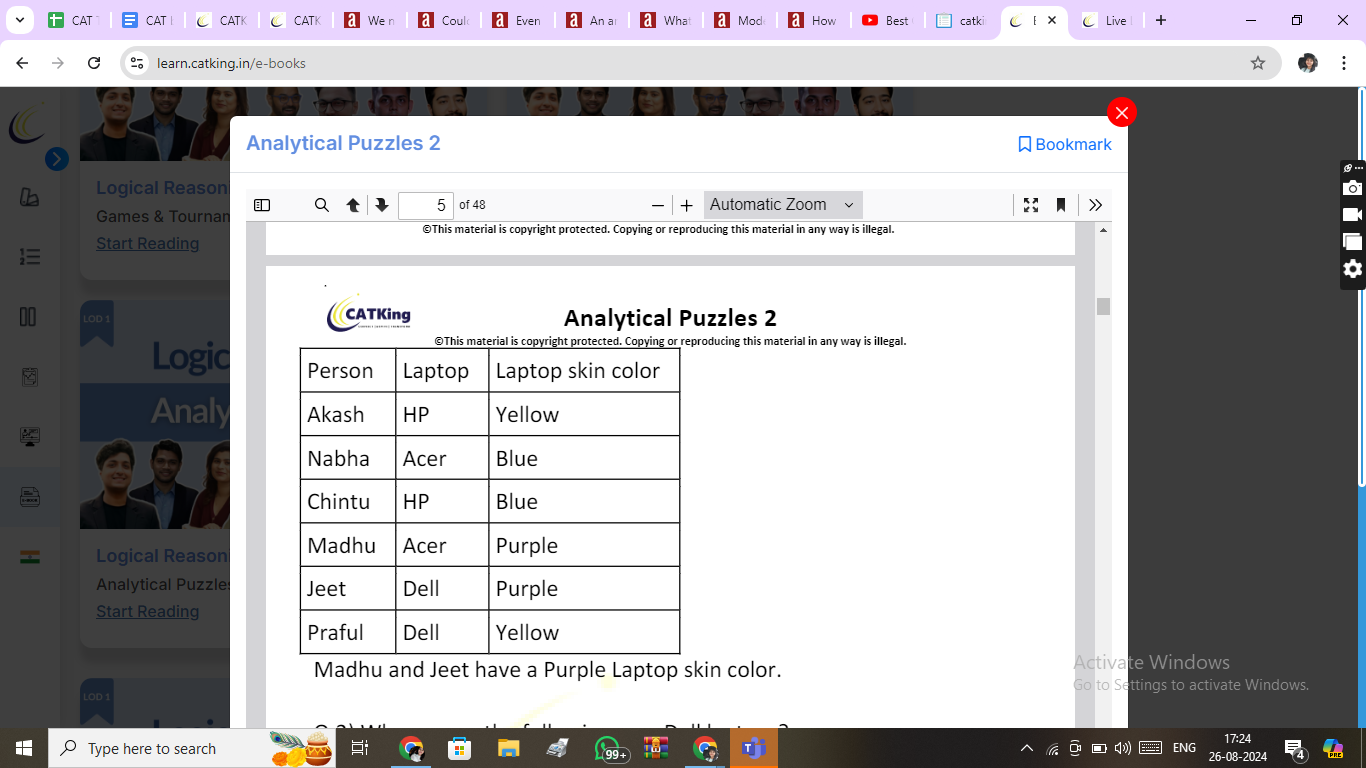Image resolution: width=1366 pixels, height=768 pixels.
Task: Open the Chrome three-dot menu
Action: tap(1343, 63)
